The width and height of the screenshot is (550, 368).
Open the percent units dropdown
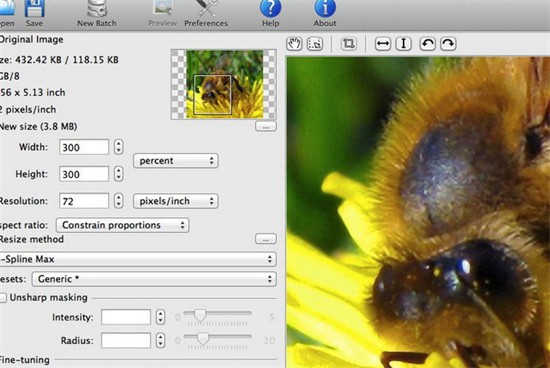176,161
